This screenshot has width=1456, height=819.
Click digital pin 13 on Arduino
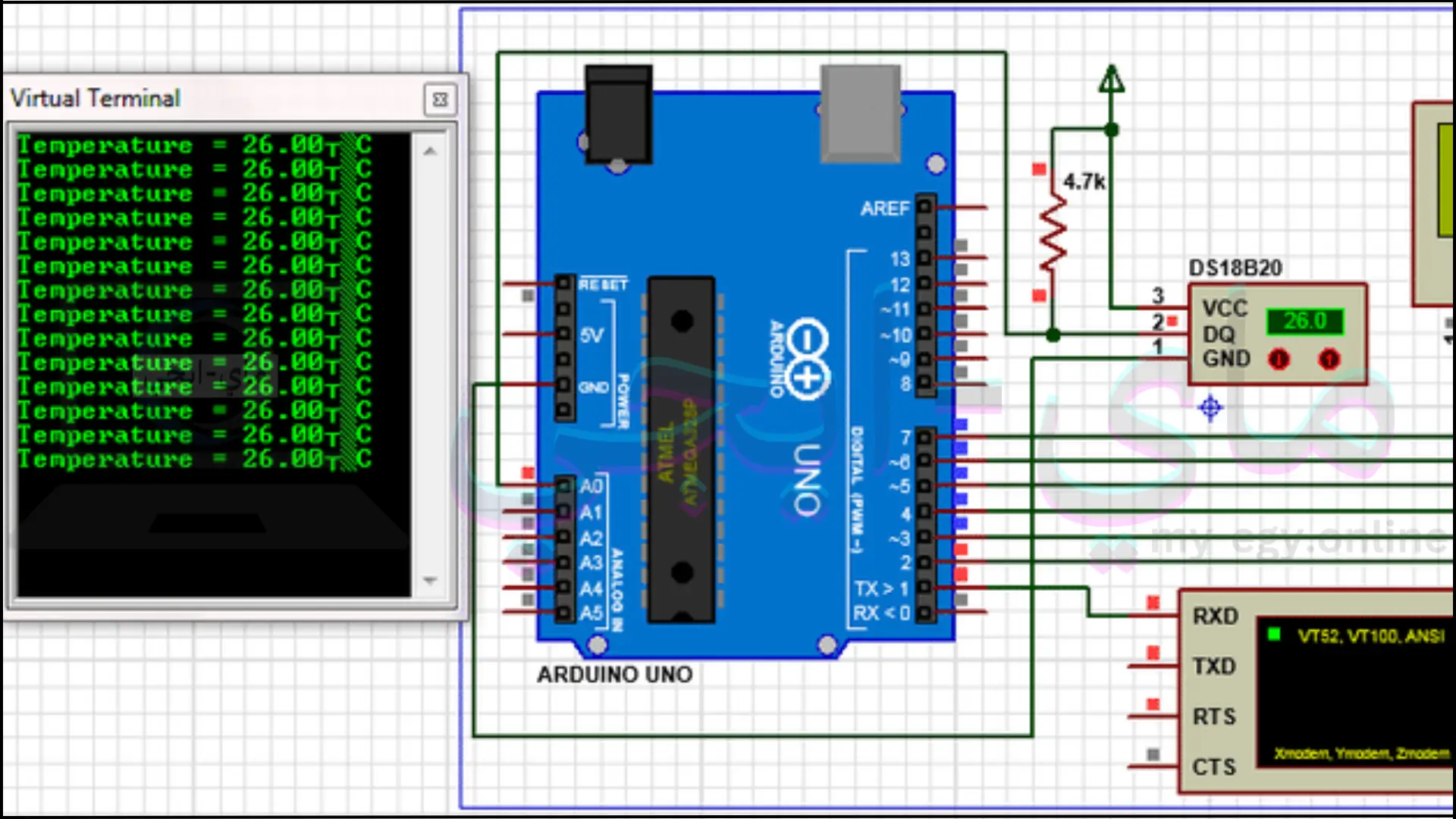point(924,258)
